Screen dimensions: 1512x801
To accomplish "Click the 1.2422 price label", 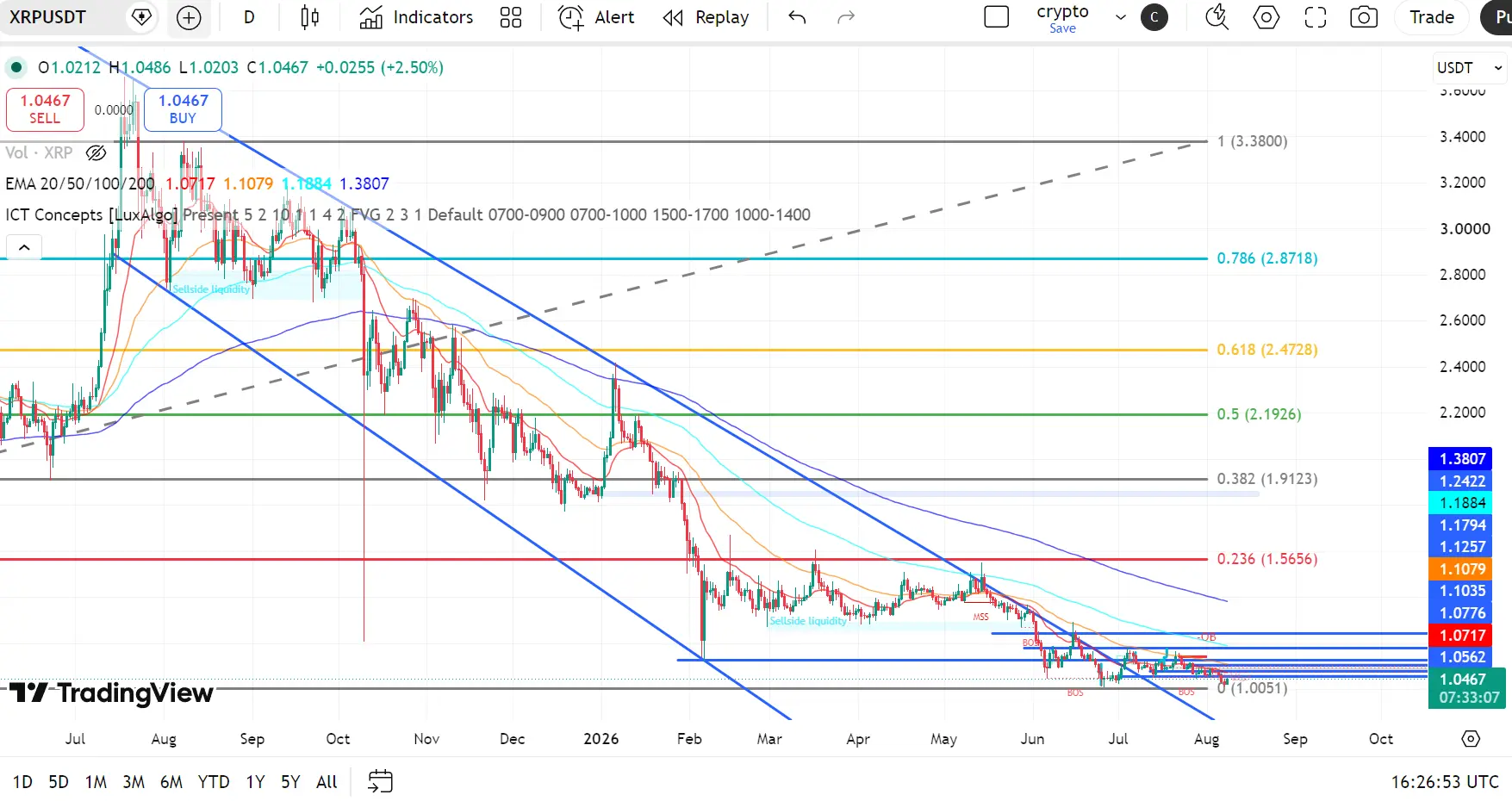I will click(1462, 481).
